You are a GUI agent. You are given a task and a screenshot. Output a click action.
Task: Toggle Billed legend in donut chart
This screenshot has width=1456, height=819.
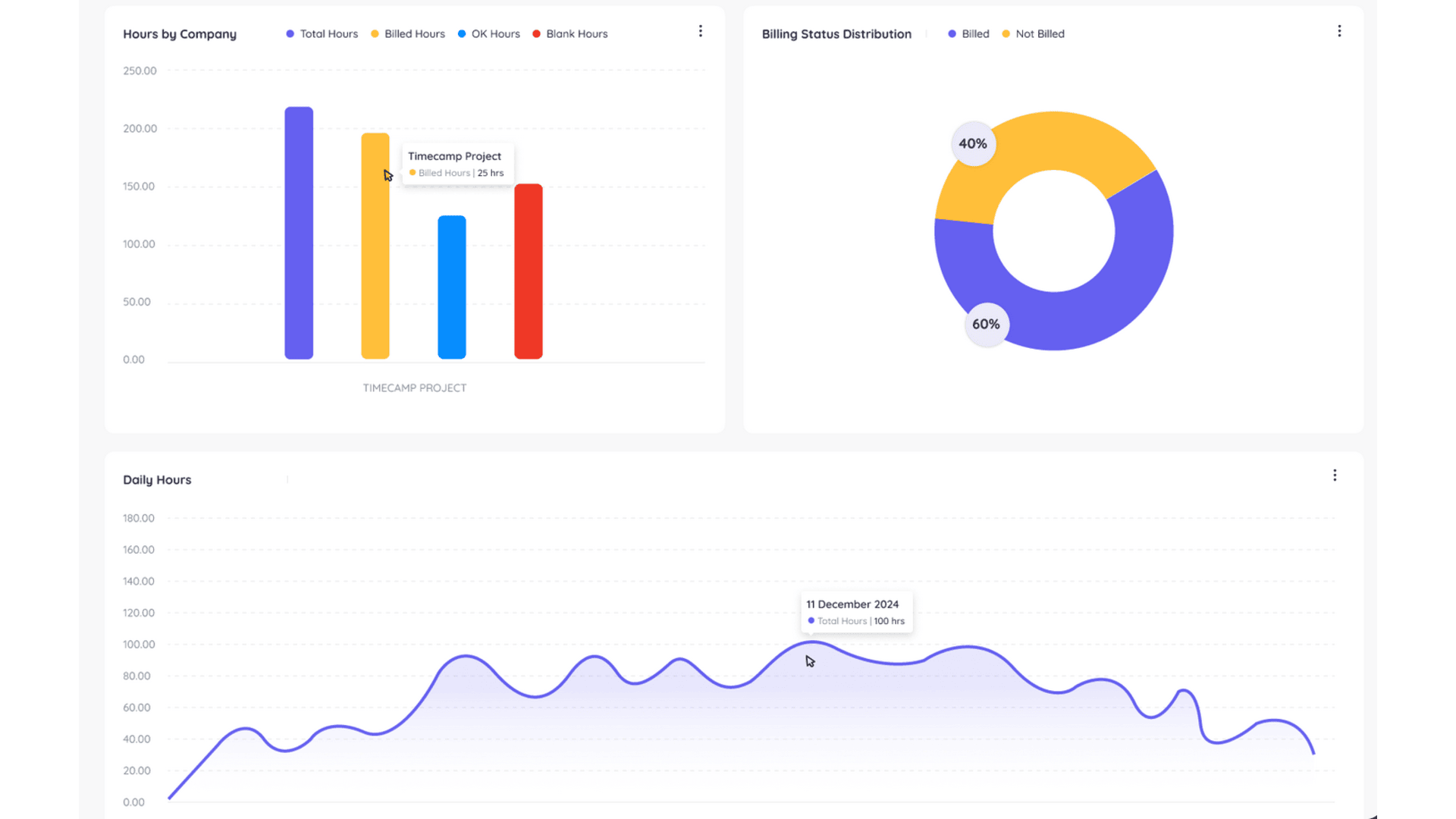tap(968, 34)
